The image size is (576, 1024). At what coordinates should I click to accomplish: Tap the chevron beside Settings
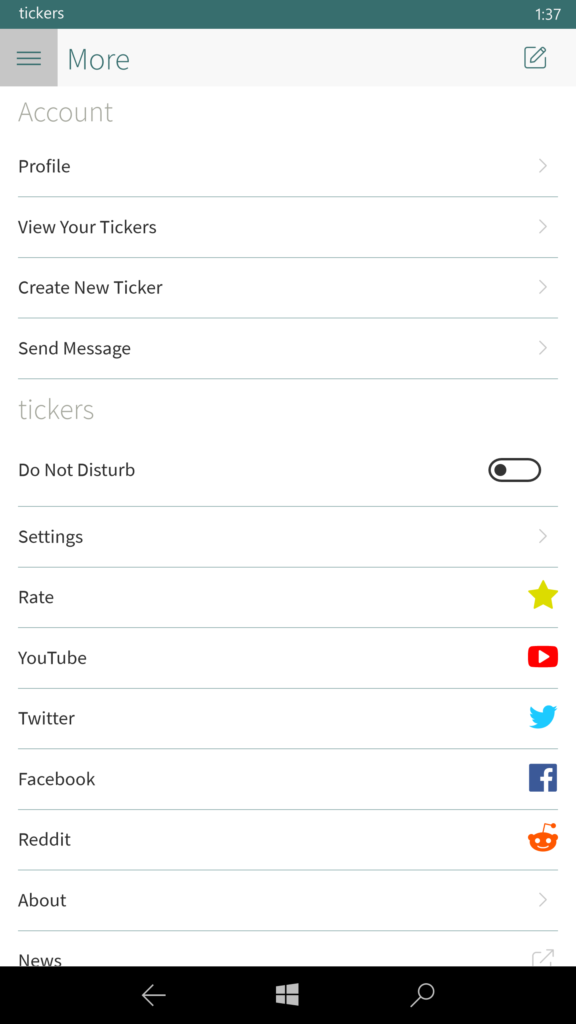click(x=543, y=536)
